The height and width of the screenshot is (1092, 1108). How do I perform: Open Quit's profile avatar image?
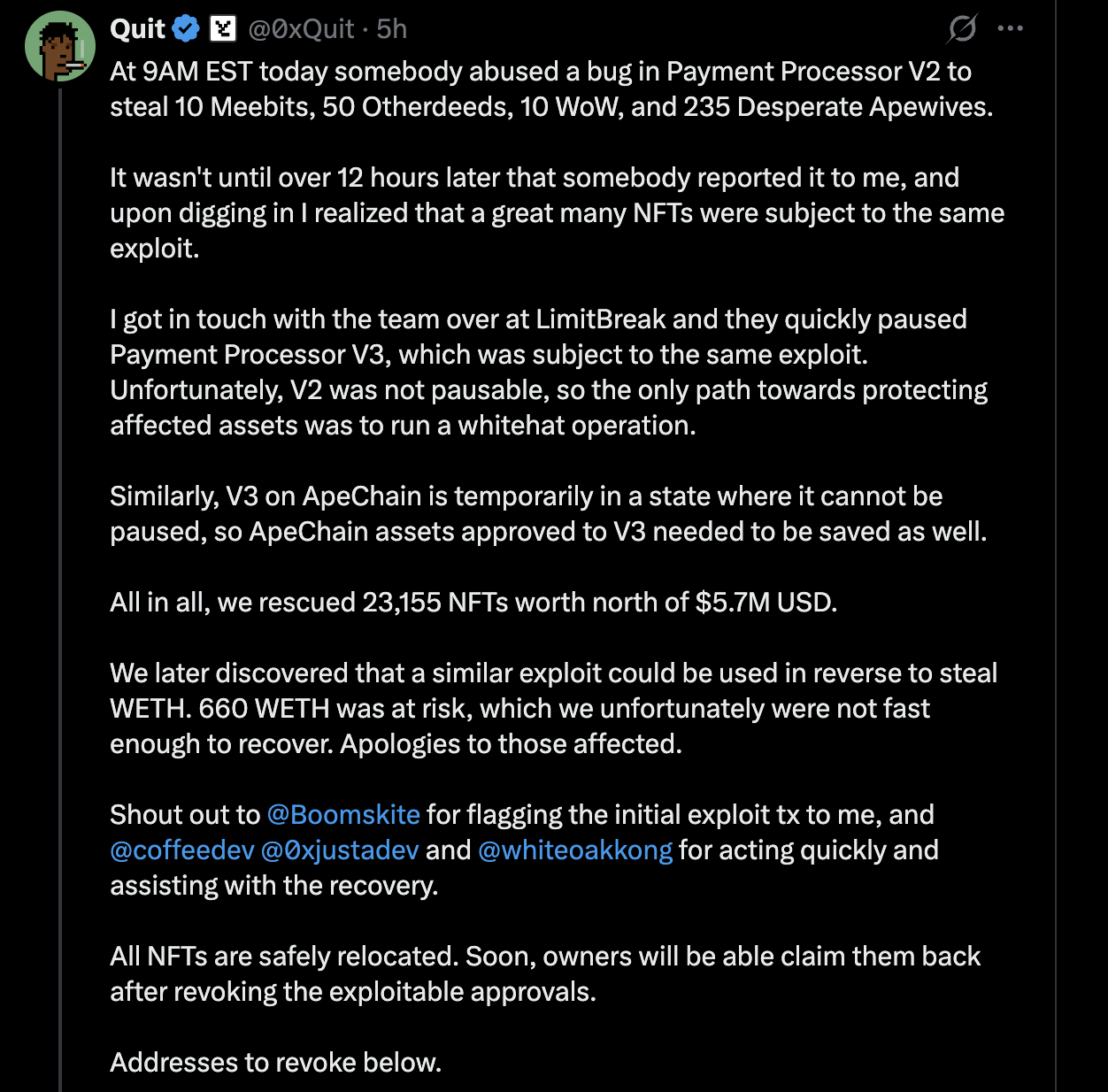[60, 47]
